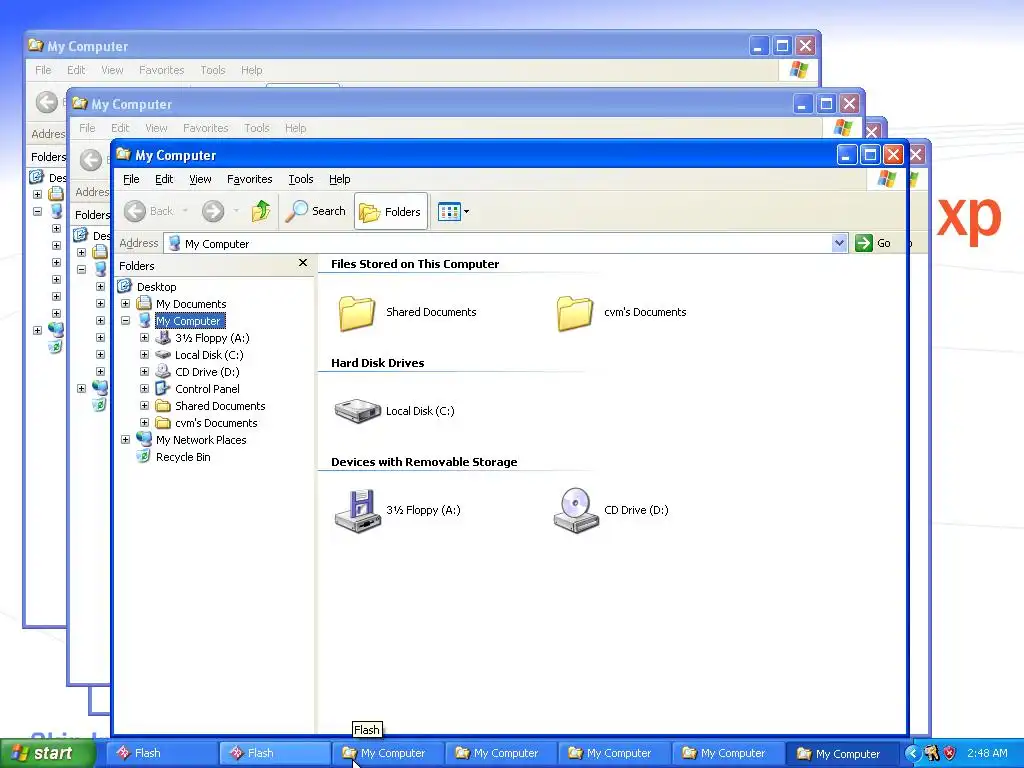Click the Go button next to Address

(873, 243)
